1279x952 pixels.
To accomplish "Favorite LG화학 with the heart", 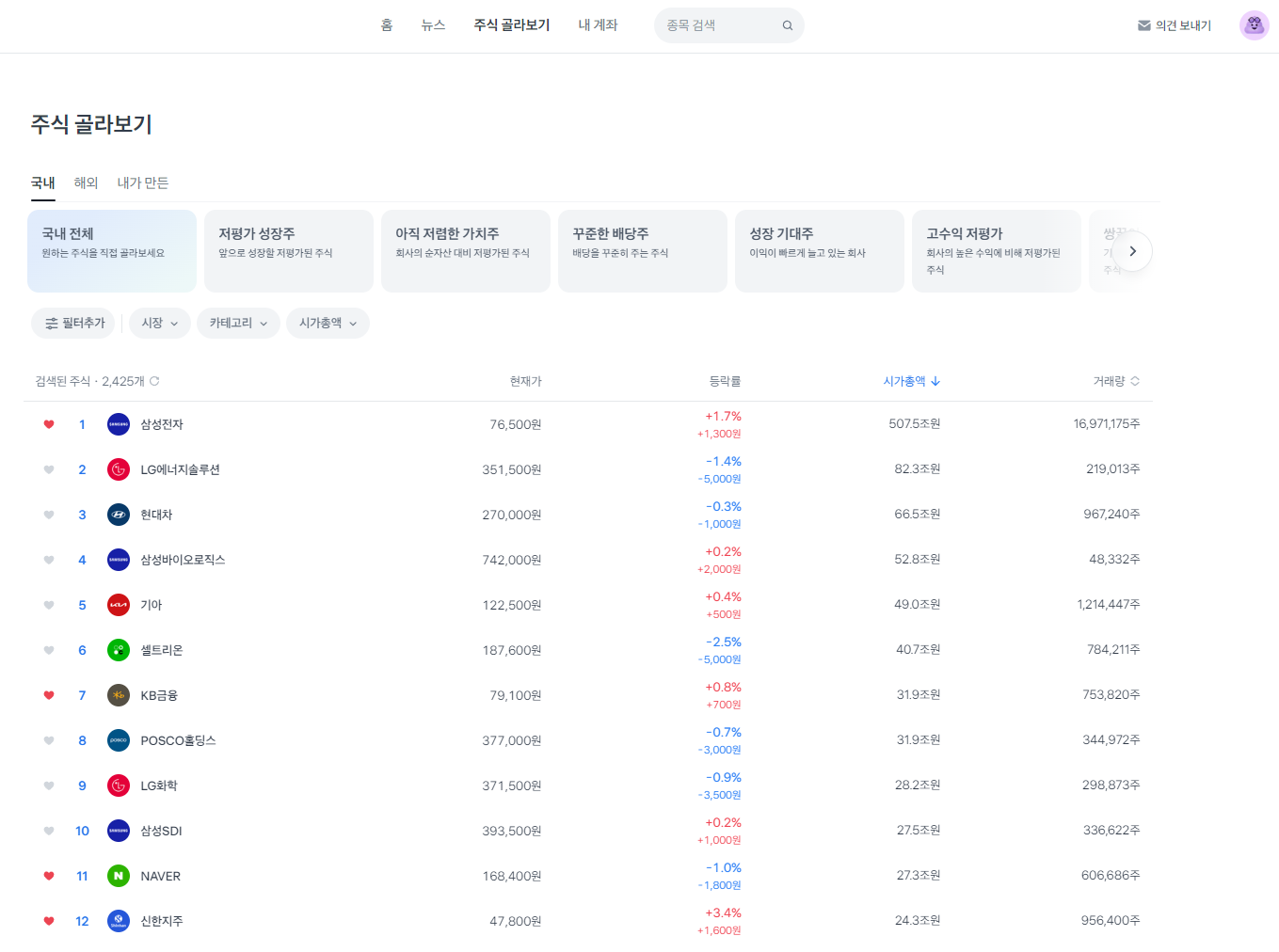I will click(x=49, y=785).
